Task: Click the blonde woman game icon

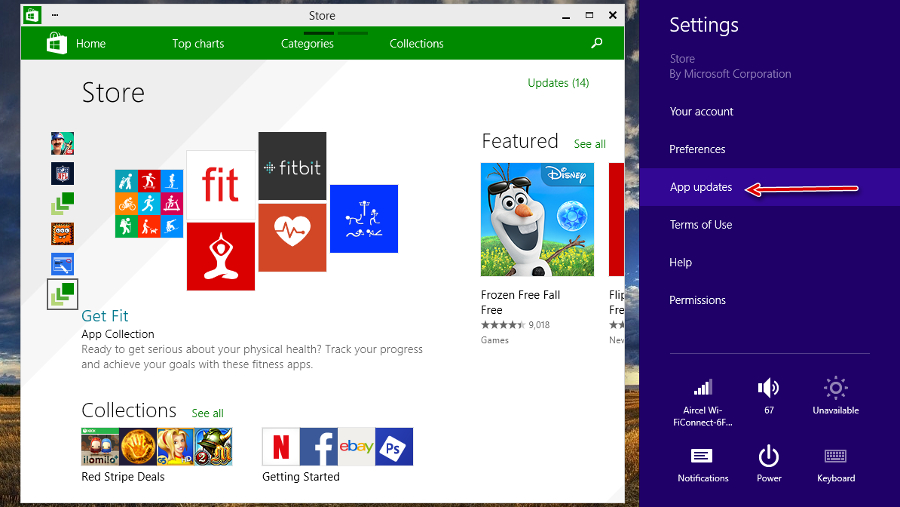Action: pos(175,446)
